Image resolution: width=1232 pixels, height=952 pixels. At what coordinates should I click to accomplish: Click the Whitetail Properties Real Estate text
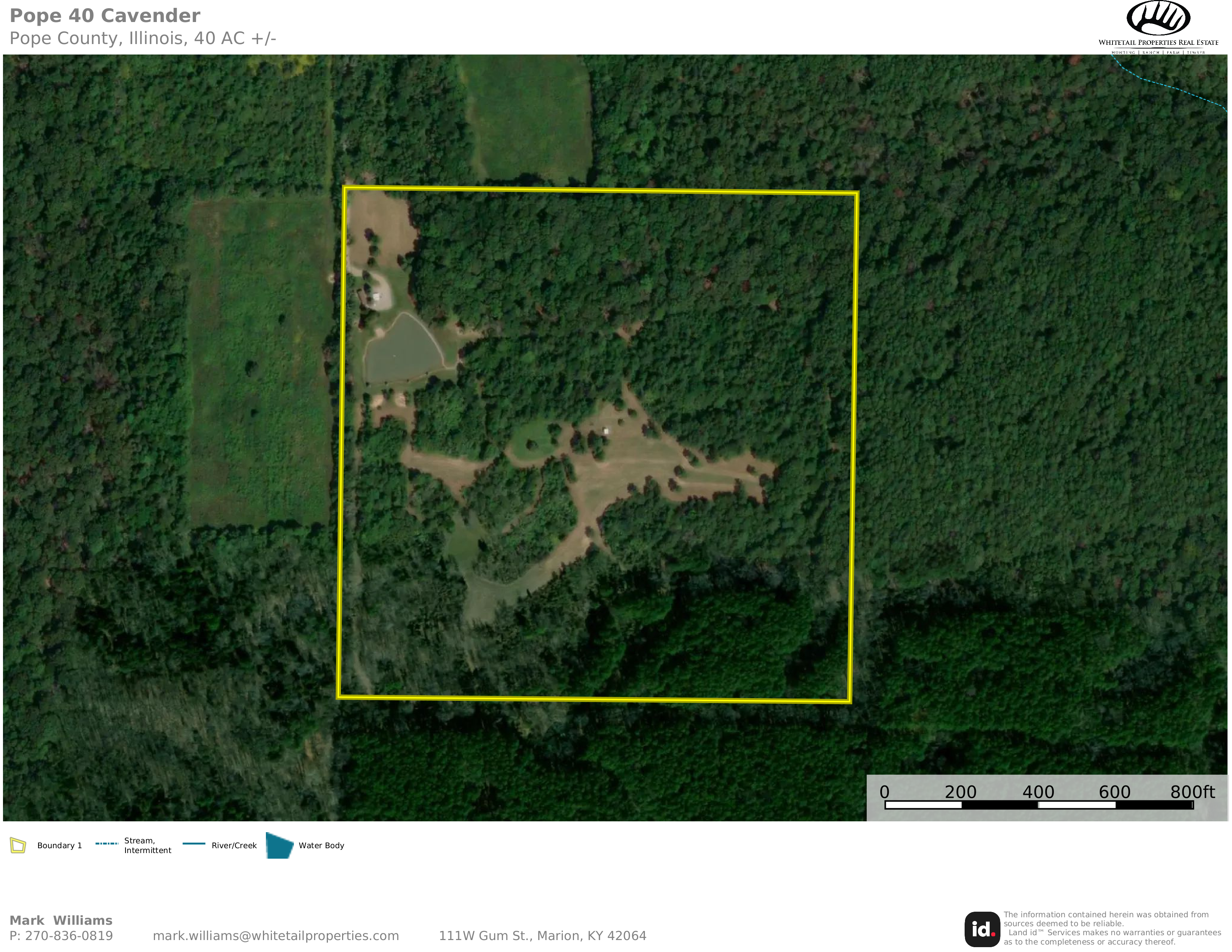pos(1158,42)
